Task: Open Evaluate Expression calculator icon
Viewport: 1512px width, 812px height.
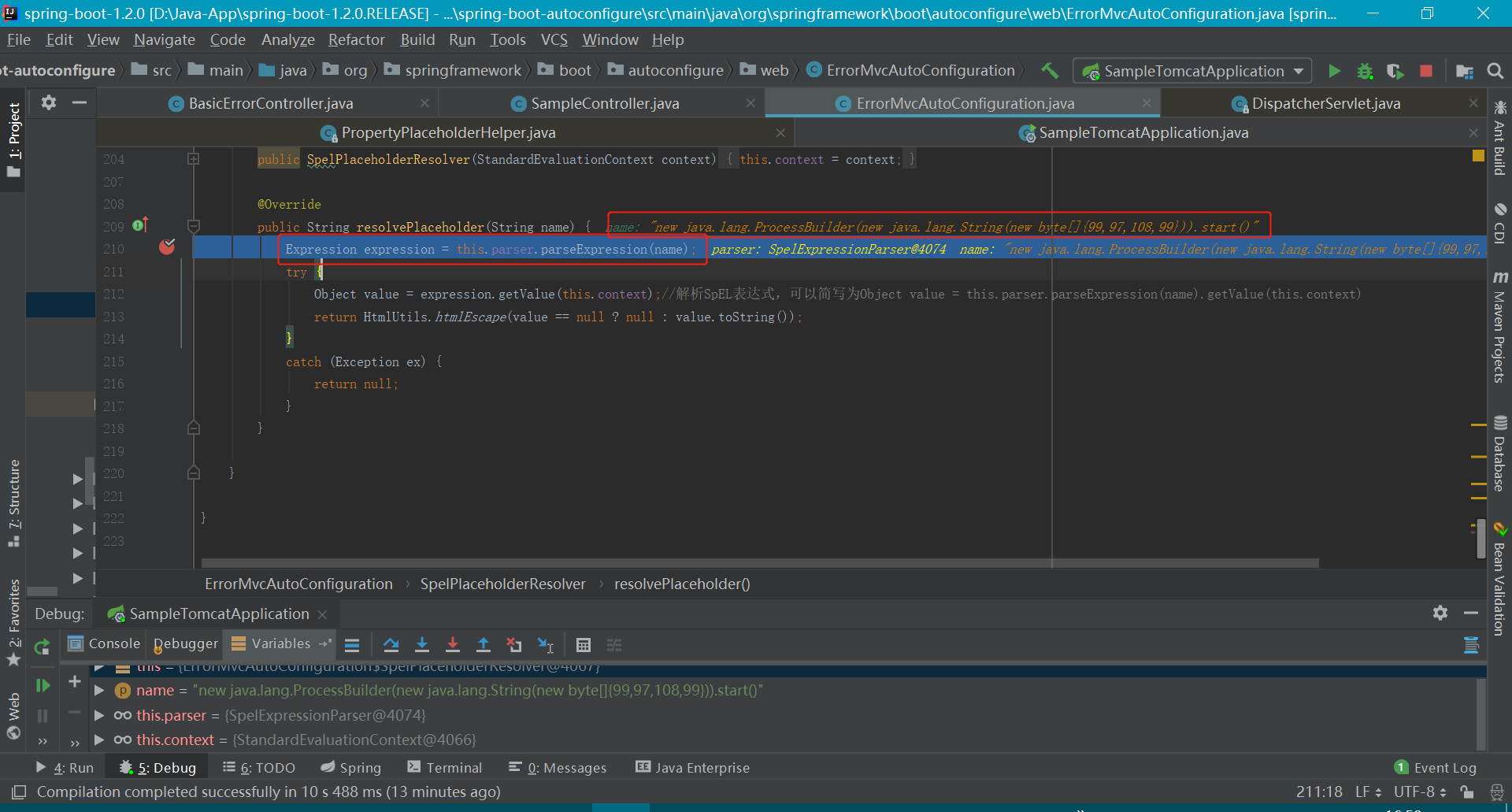Action: (x=584, y=645)
